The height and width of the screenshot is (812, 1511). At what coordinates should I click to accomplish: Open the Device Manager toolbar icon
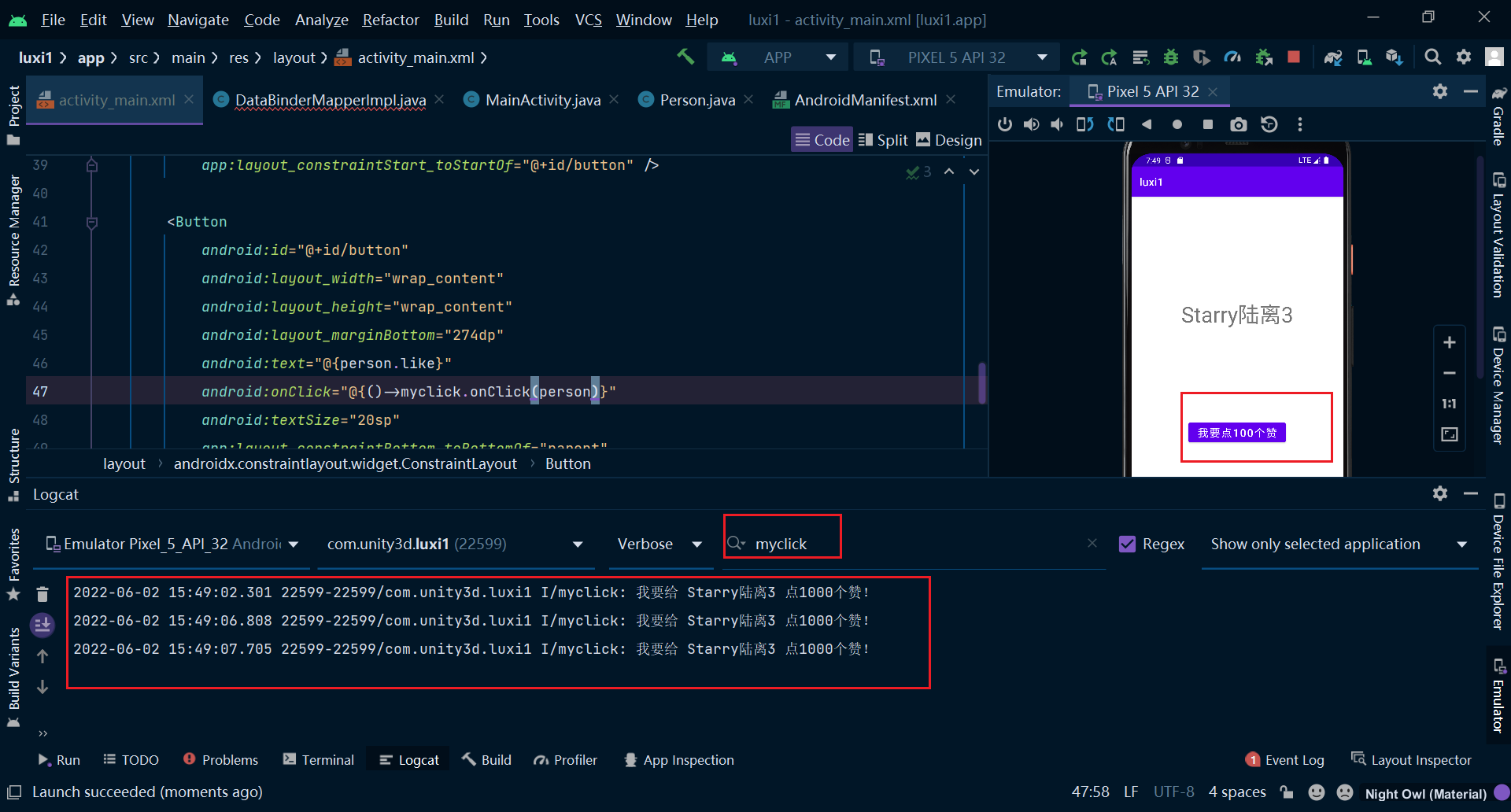(x=1364, y=57)
